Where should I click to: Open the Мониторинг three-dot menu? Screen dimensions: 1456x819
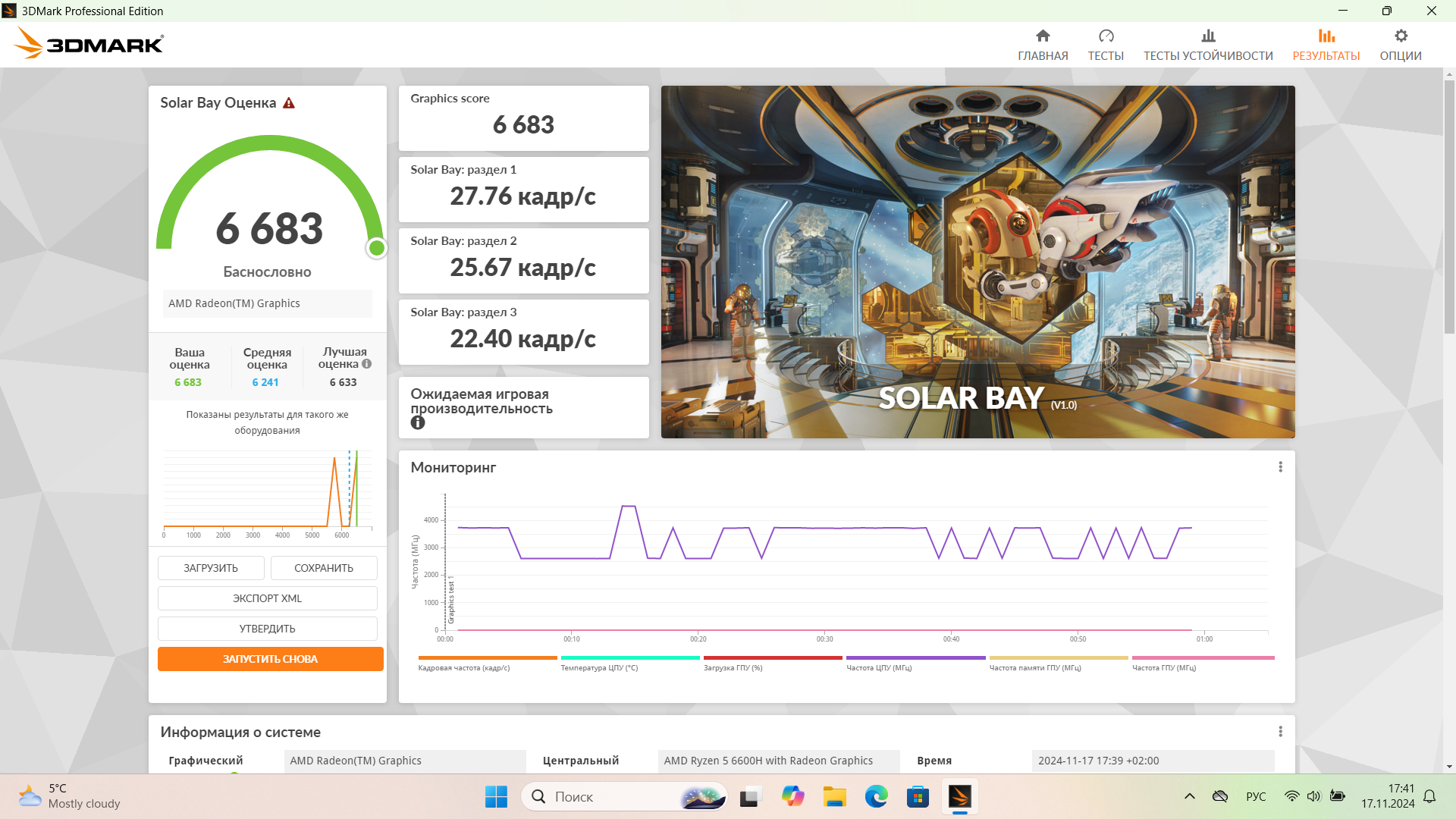1280,467
